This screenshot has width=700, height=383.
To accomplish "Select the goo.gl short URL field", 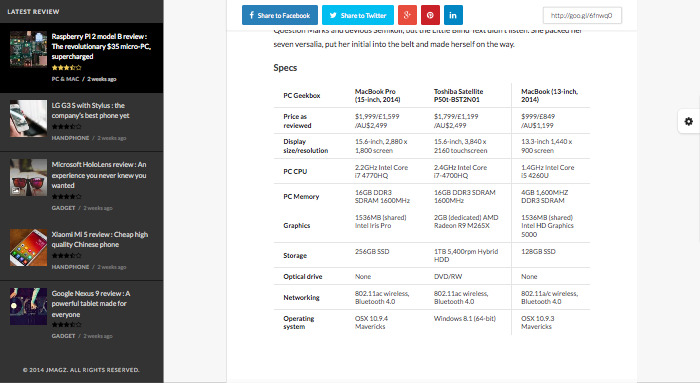I will click(x=582, y=15).
